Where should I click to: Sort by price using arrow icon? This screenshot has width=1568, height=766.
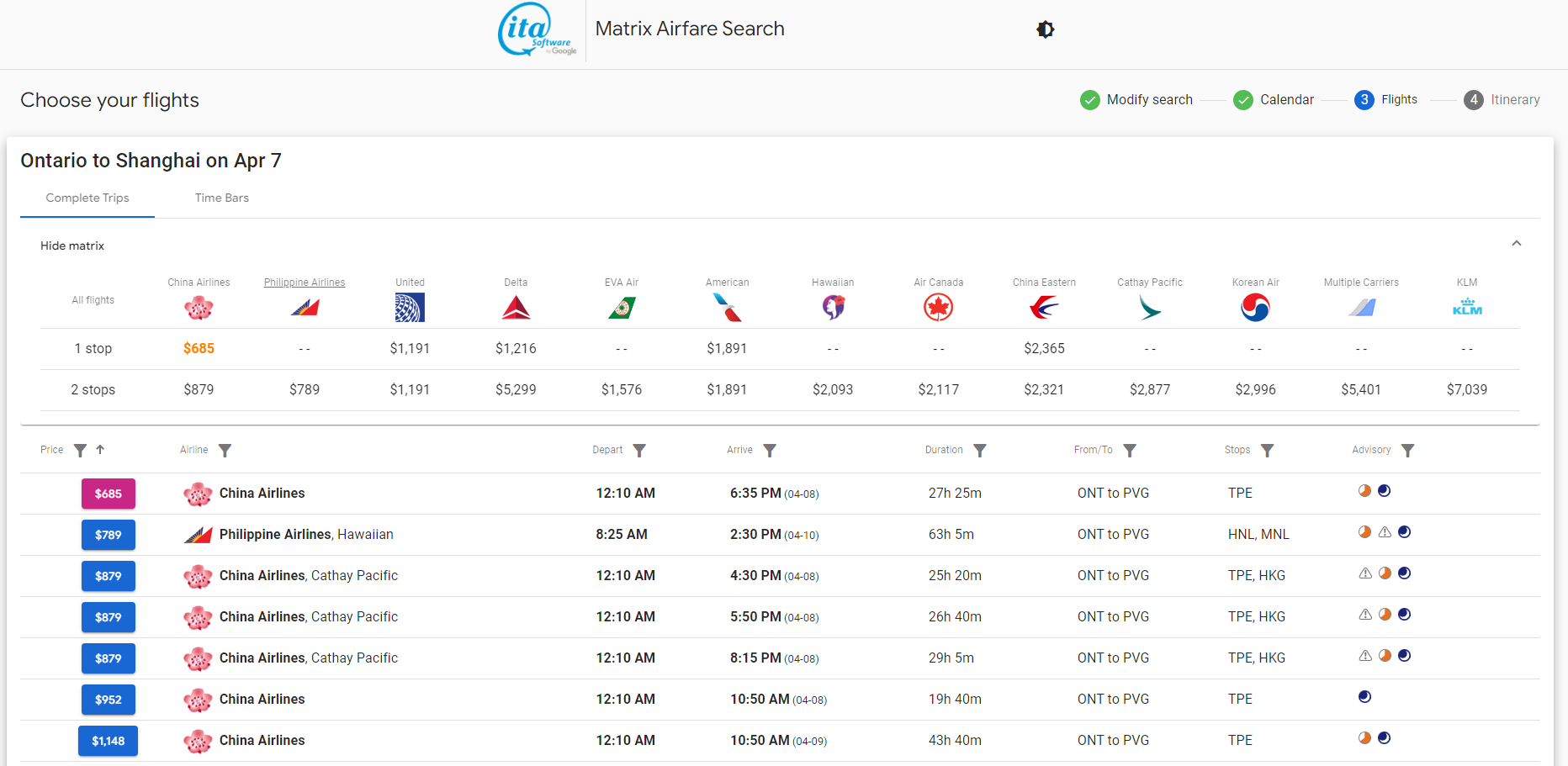pyautogui.click(x=100, y=450)
